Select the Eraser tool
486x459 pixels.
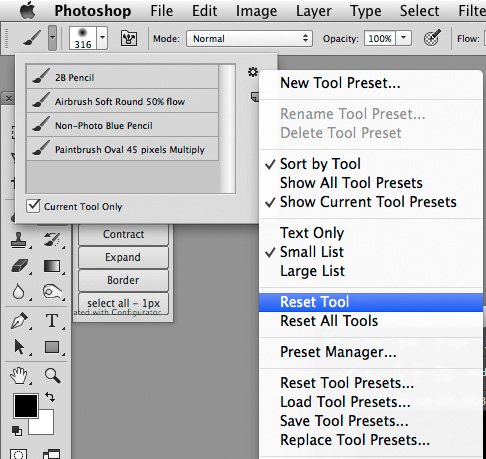(x=19, y=267)
